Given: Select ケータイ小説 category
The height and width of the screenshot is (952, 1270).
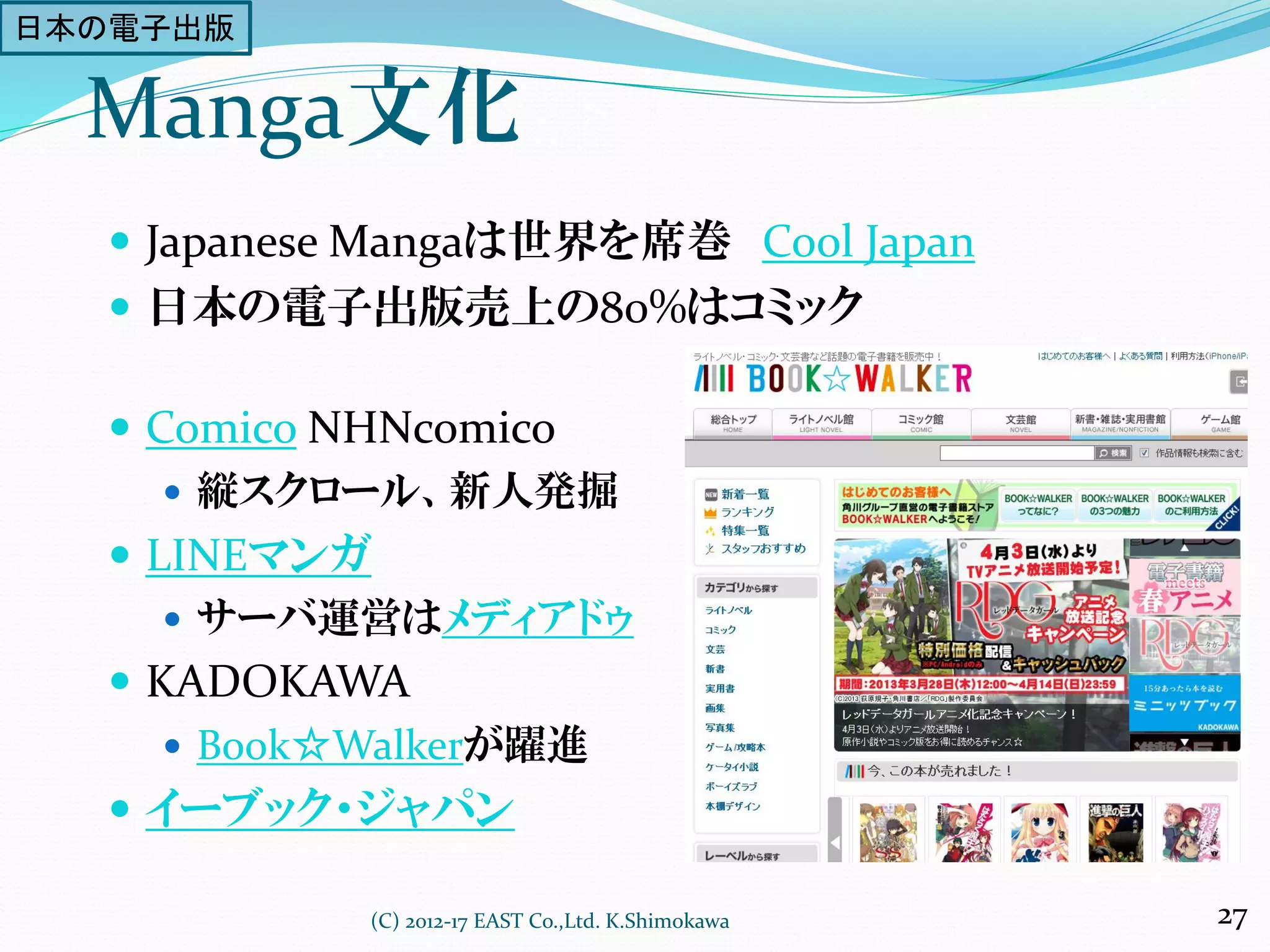Looking at the screenshot, I should click(x=732, y=767).
